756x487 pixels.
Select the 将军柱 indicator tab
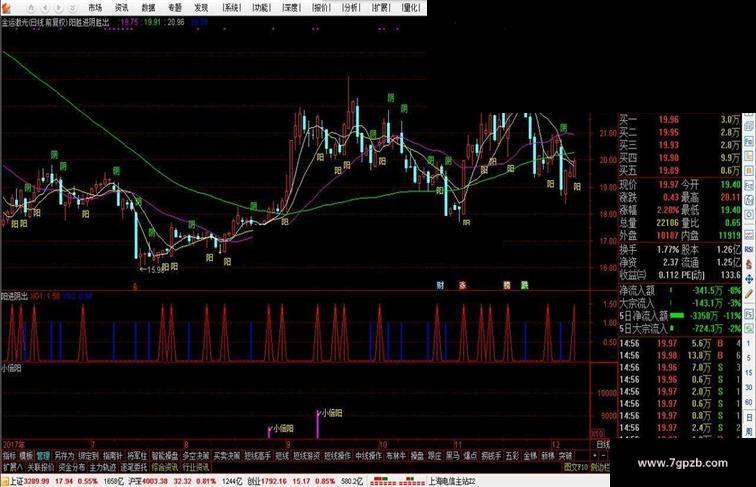tap(137, 456)
